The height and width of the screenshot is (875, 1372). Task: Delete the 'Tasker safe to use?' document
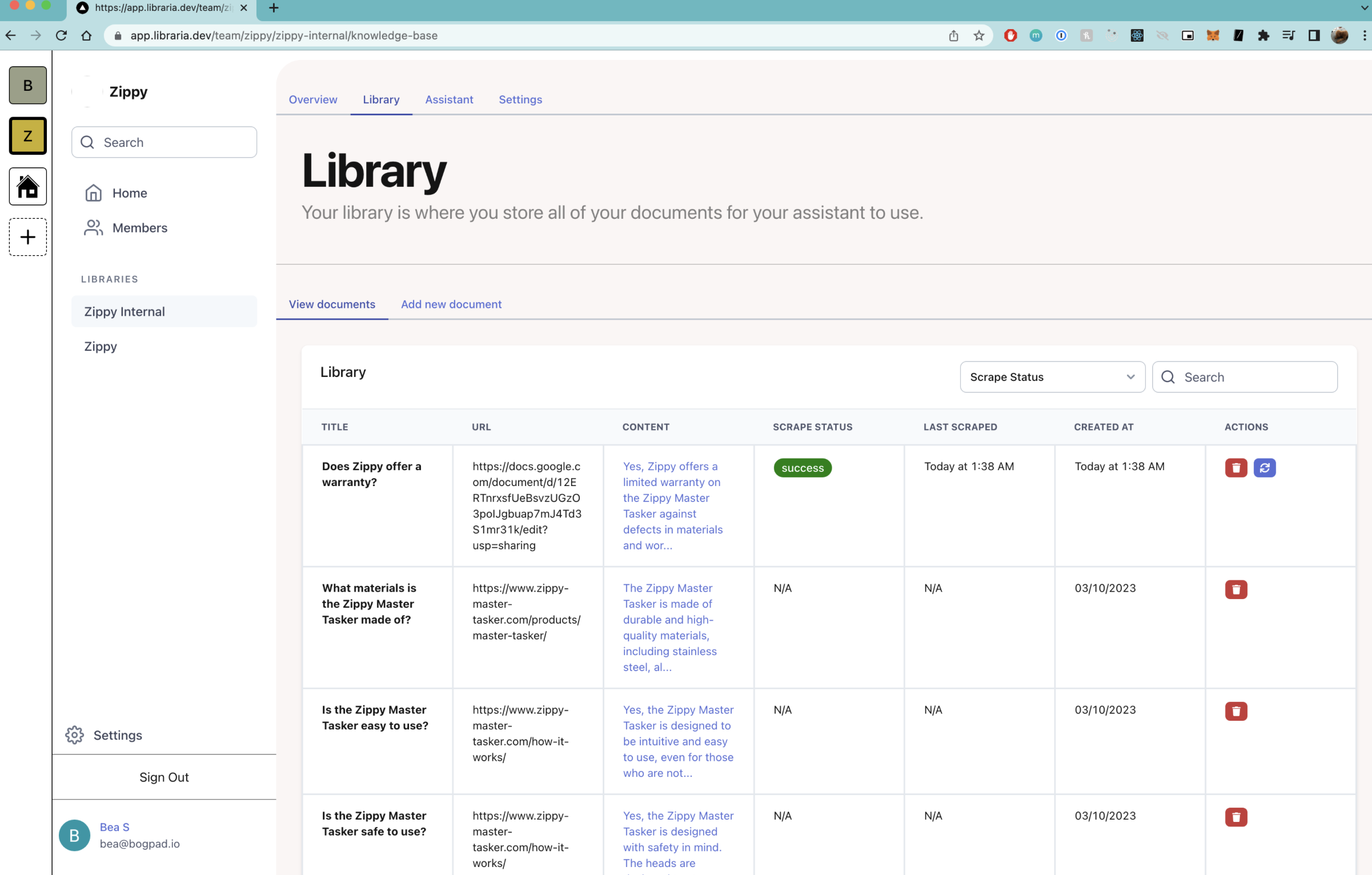[x=1236, y=817]
